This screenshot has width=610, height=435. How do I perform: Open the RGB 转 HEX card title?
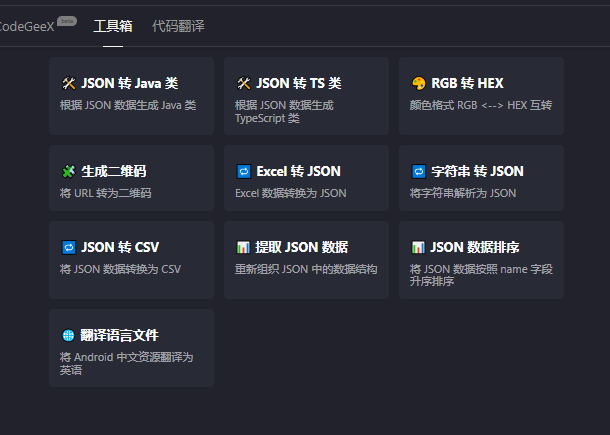(x=467, y=83)
